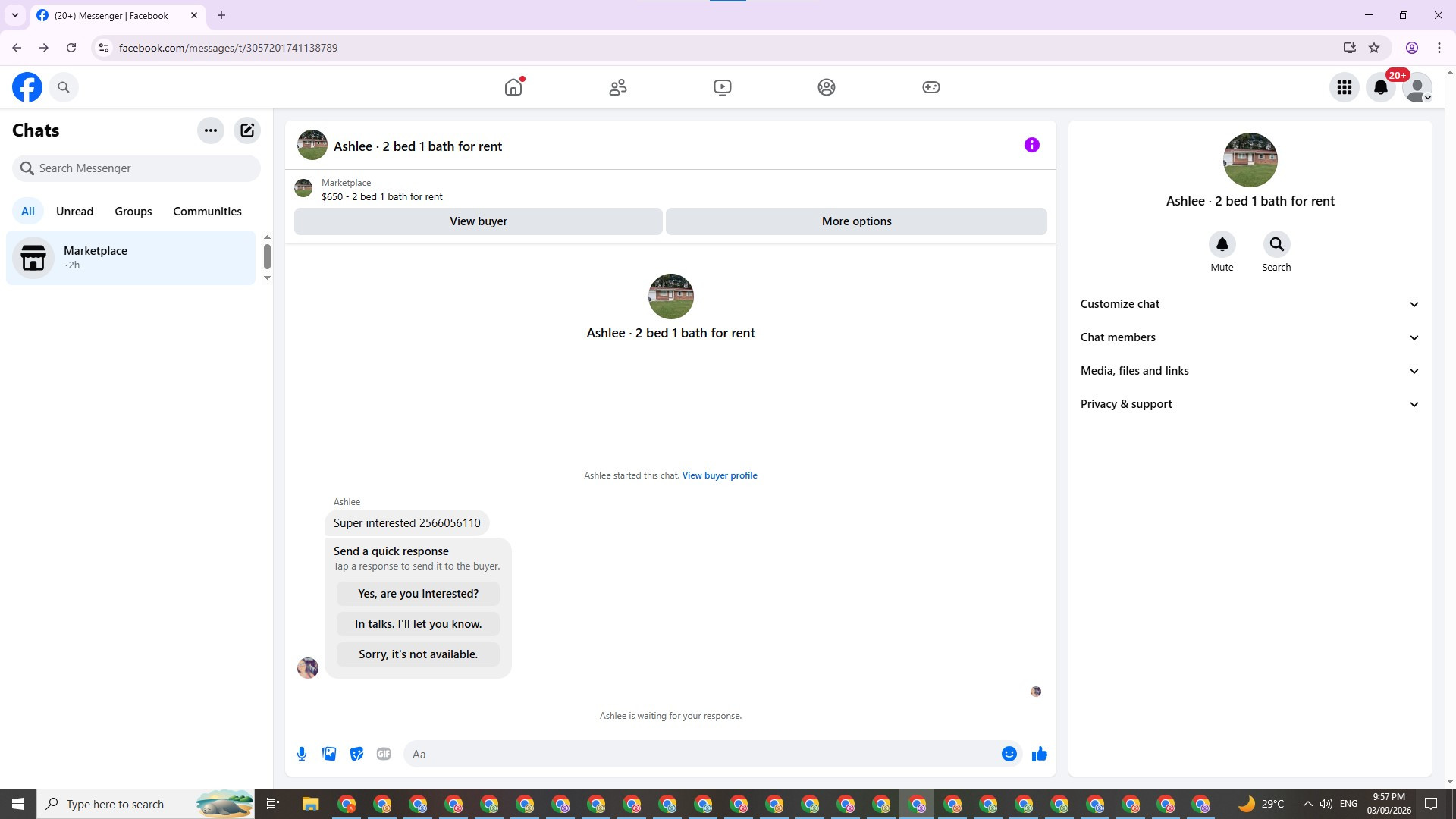Toggle conversation information panel with purple icon
The width and height of the screenshot is (1456, 819).
pyautogui.click(x=1031, y=145)
